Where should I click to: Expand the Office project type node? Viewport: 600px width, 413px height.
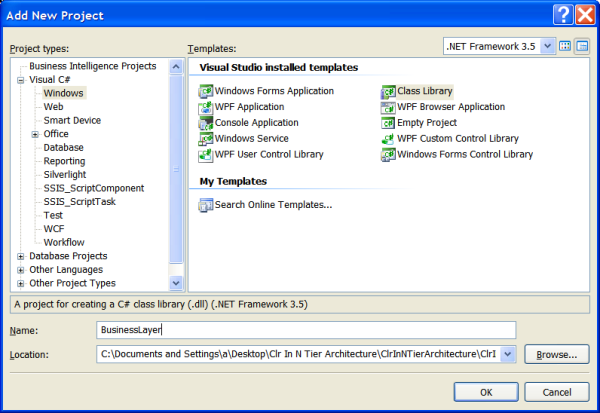coord(35,134)
